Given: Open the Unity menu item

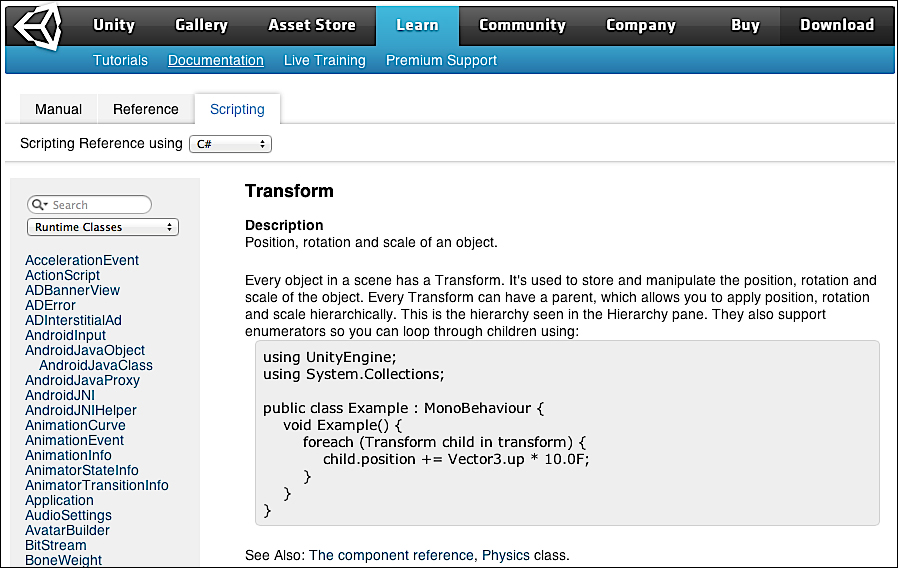Looking at the screenshot, I should pyautogui.click(x=114, y=25).
